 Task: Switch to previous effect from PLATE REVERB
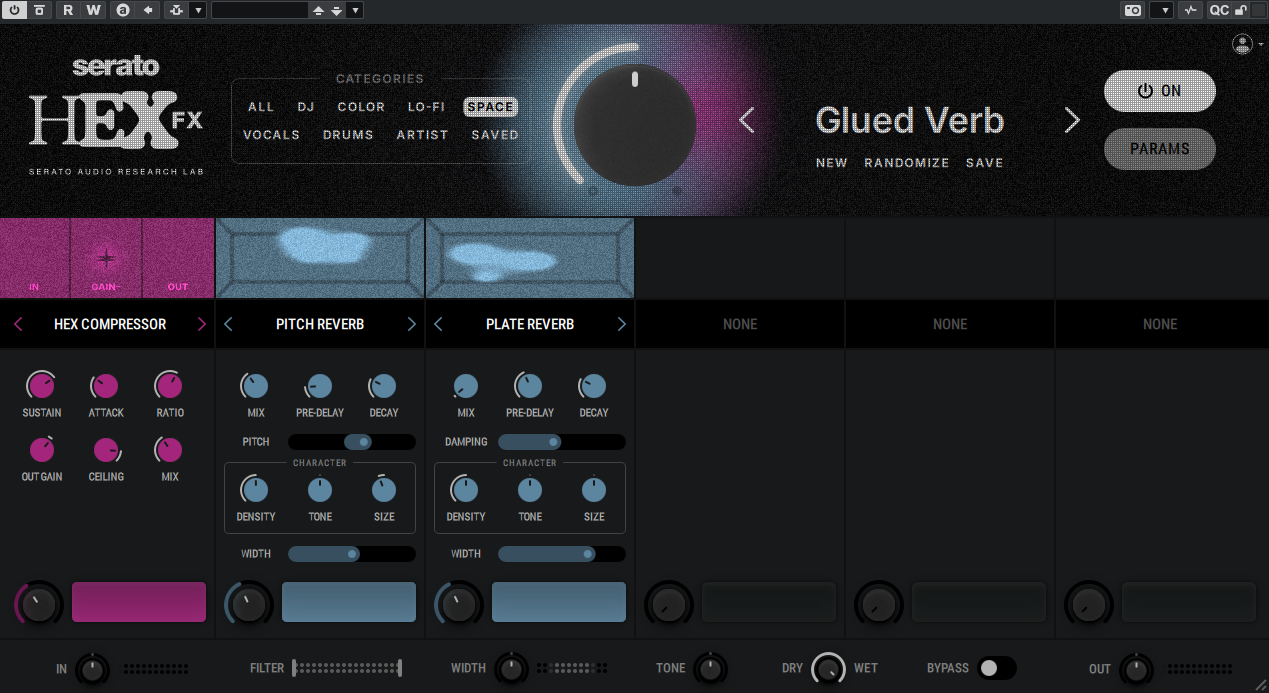pyautogui.click(x=438, y=324)
